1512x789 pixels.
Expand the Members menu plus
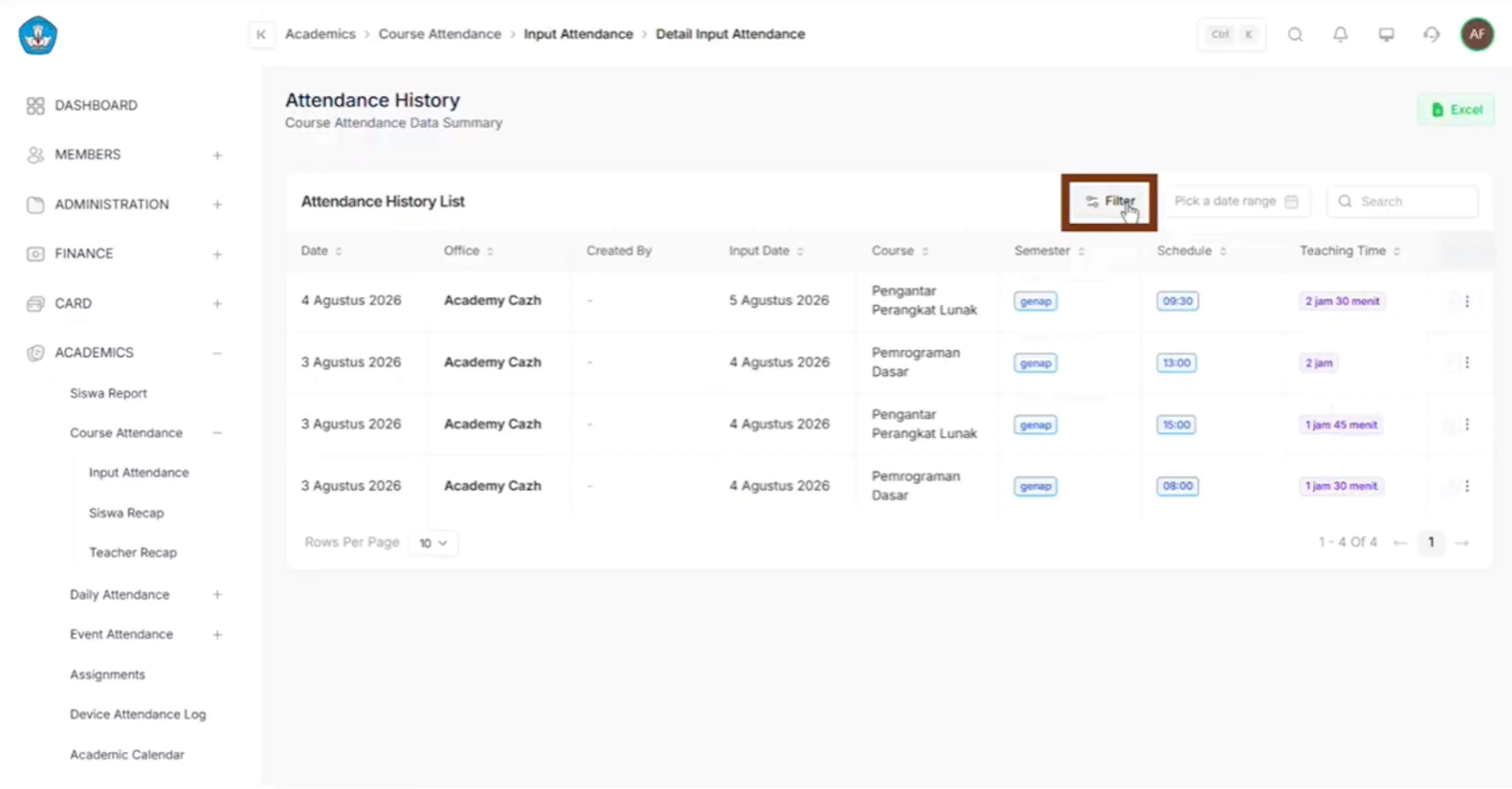[217, 155]
